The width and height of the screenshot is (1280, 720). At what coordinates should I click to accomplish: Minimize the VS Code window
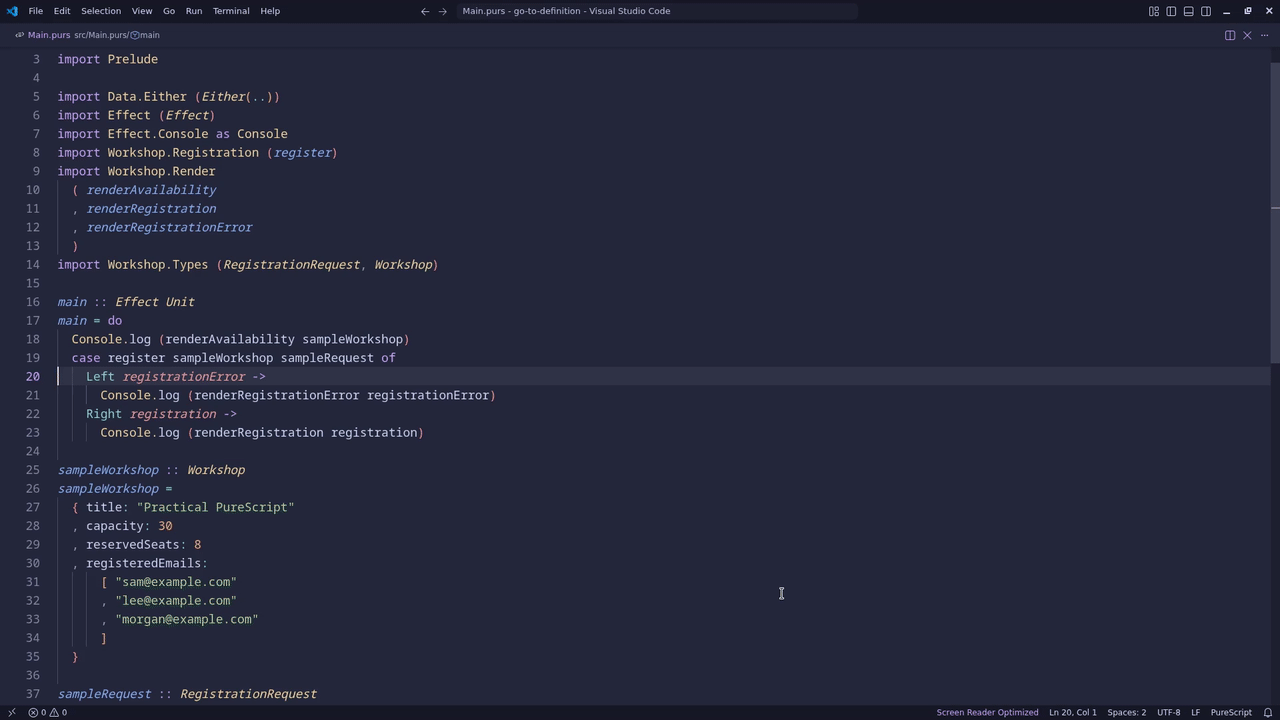(x=1229, y=11)
